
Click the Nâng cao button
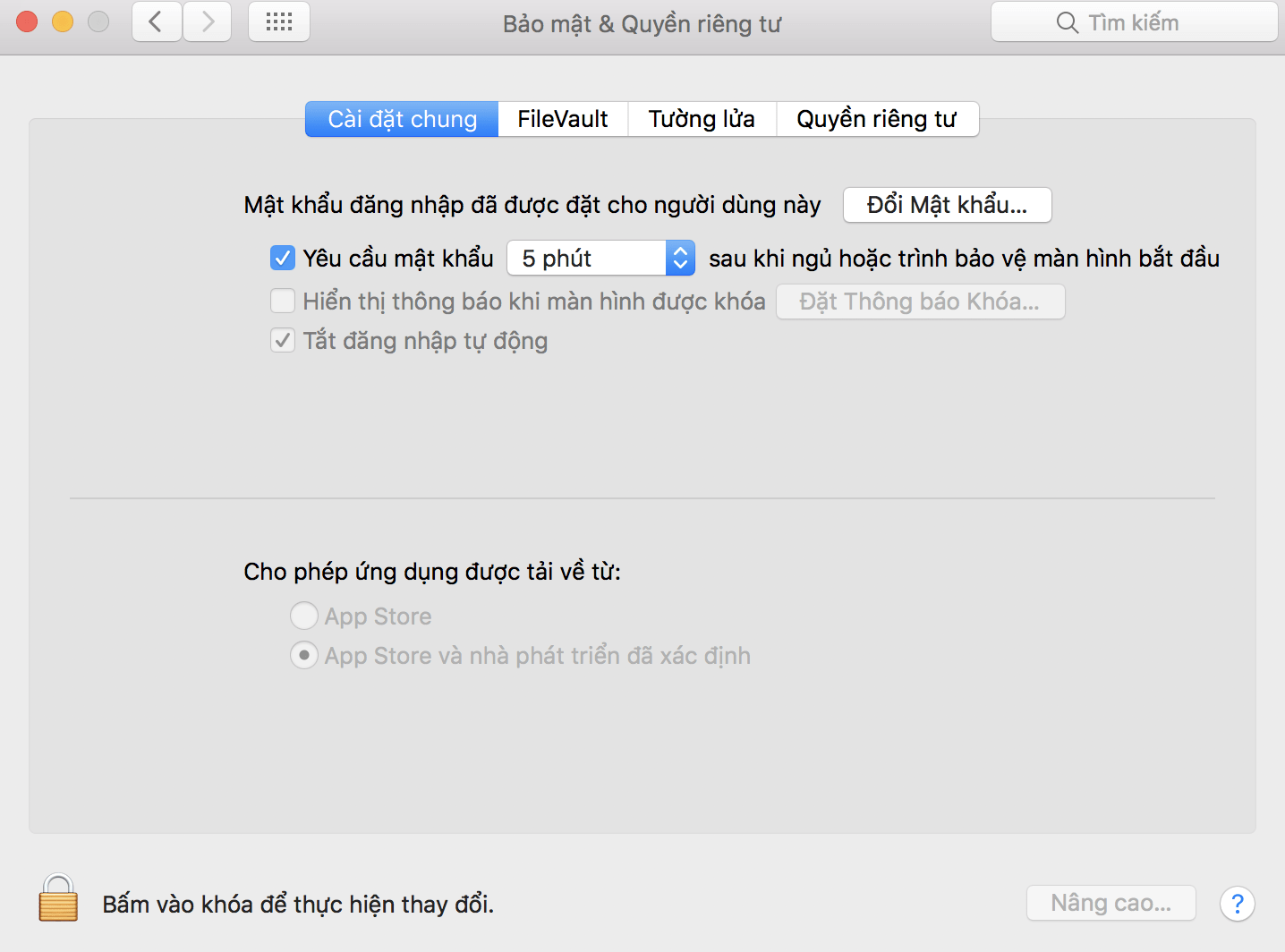1111,904
